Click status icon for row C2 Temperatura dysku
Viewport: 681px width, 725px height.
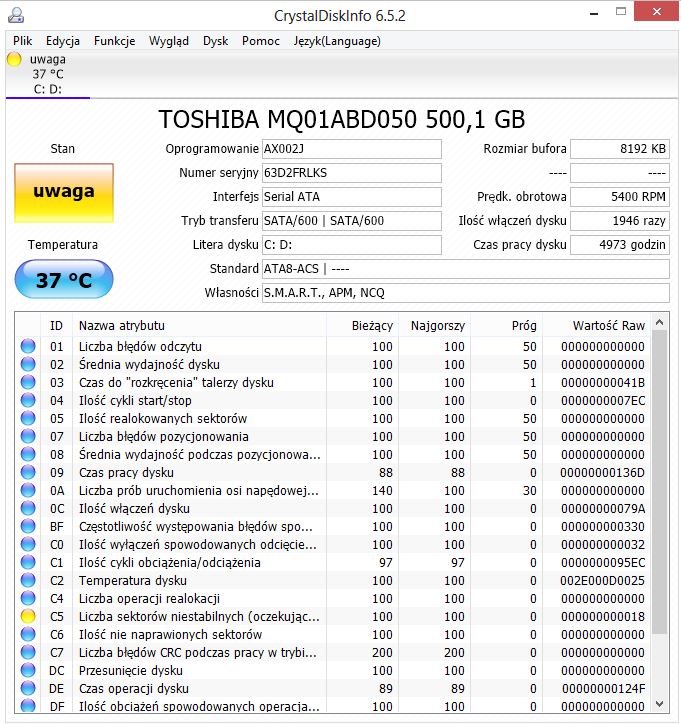pyautogui.click(x=28, y=581)
